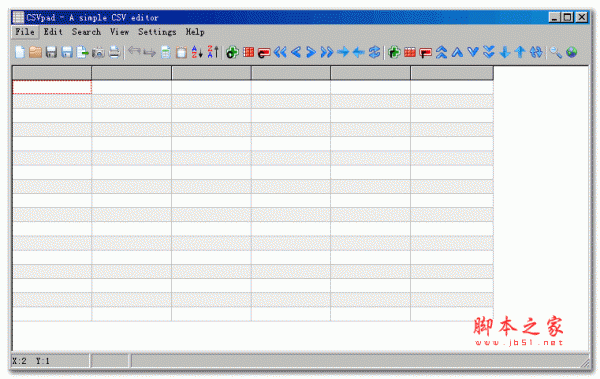Sort ascending A to Z
The height and width of the screenshot is (379, 600).
pos(197,52)
